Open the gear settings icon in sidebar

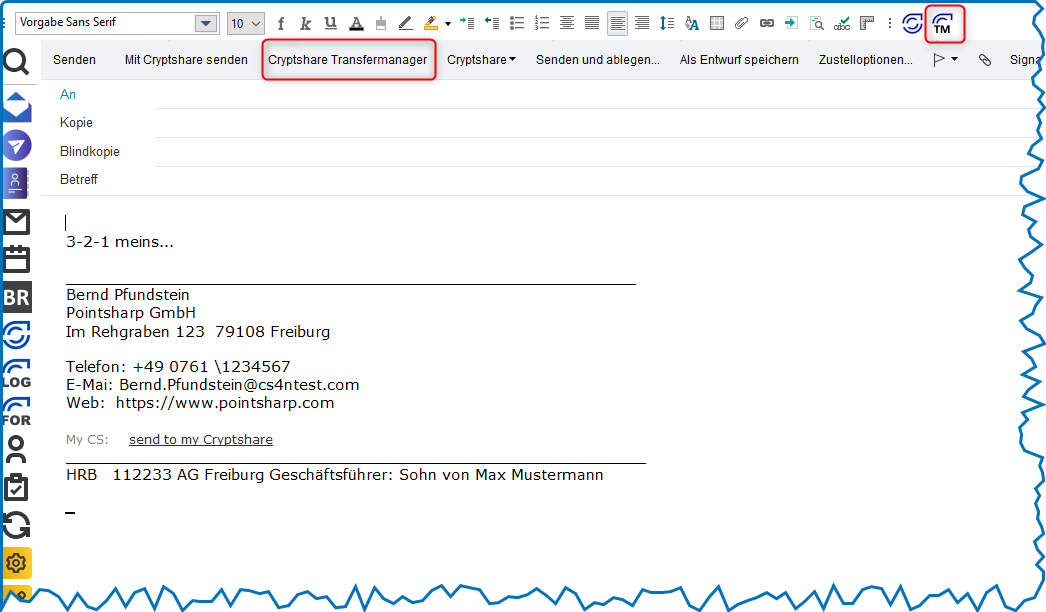16,563
